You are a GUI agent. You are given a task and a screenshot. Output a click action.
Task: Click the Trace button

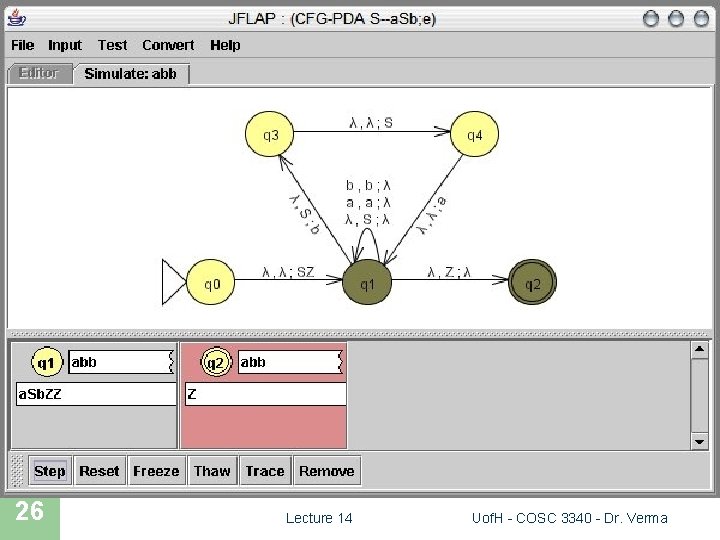click(265, 471)
